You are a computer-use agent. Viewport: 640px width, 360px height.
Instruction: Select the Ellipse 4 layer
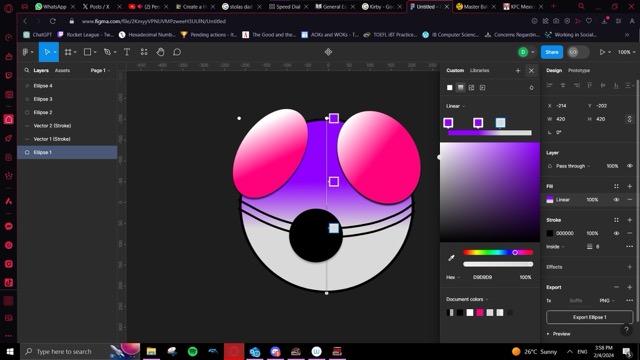67,86
